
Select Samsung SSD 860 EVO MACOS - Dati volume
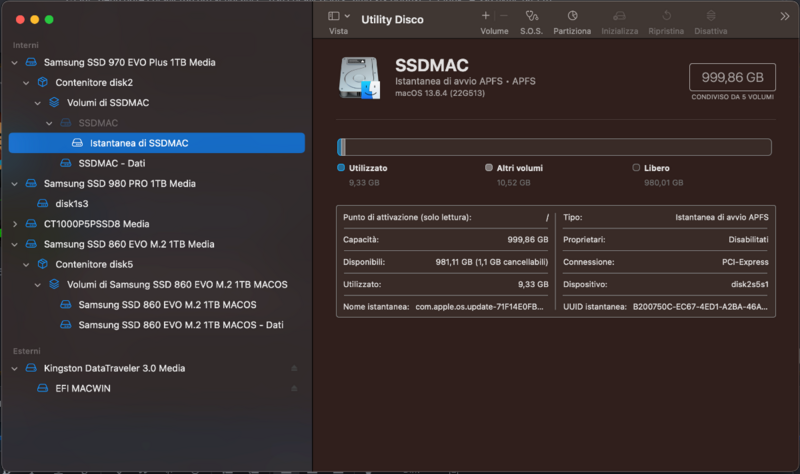pos(181,325)
